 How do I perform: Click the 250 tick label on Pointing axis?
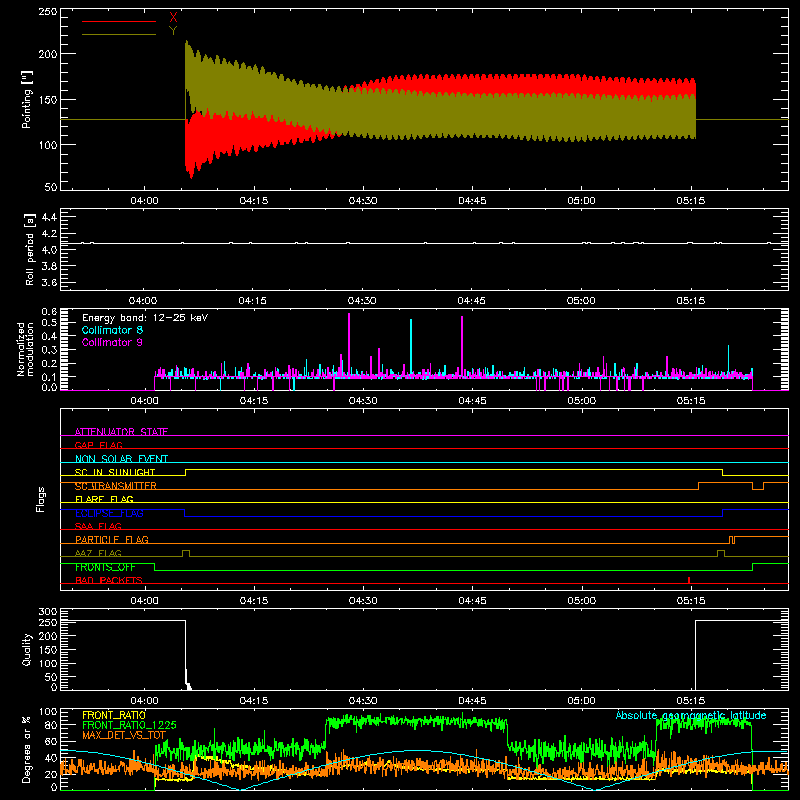tap(47, 12)
